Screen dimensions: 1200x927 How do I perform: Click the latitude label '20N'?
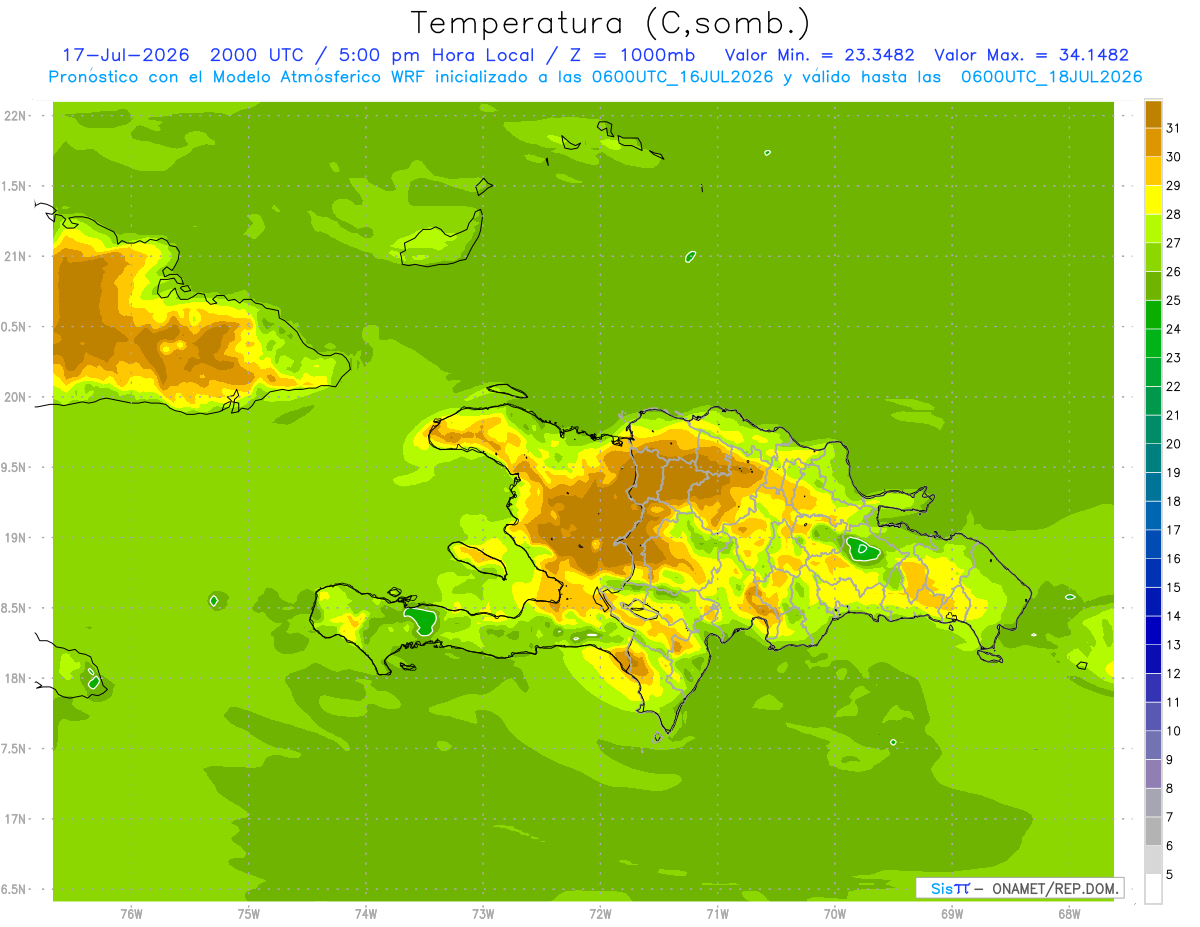(x=14, y=397)
